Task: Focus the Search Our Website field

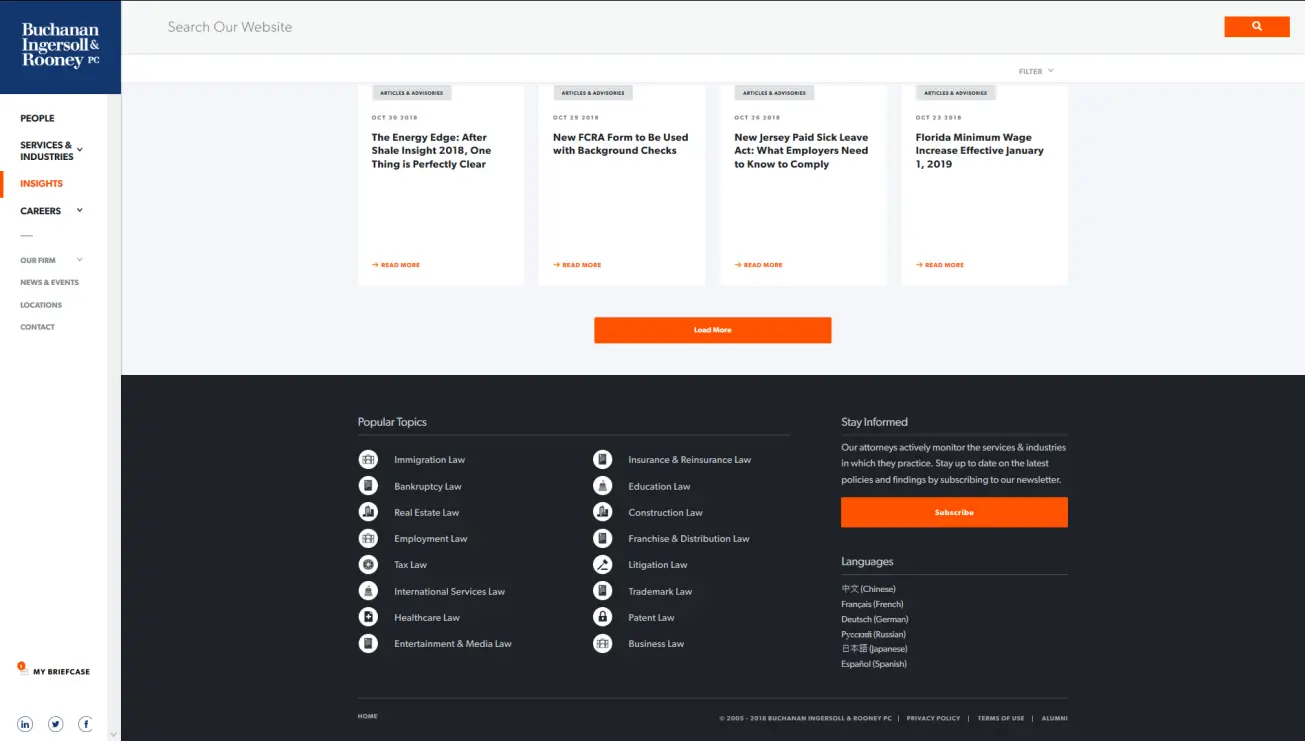Action: (600, 27)
